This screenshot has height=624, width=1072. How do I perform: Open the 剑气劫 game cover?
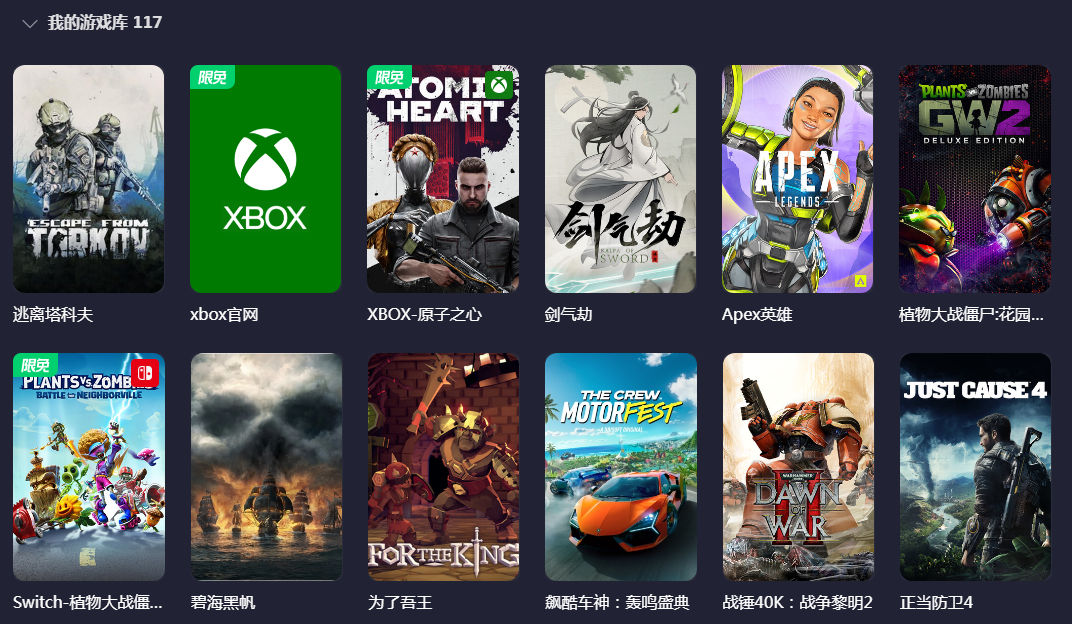coord(620,179)
